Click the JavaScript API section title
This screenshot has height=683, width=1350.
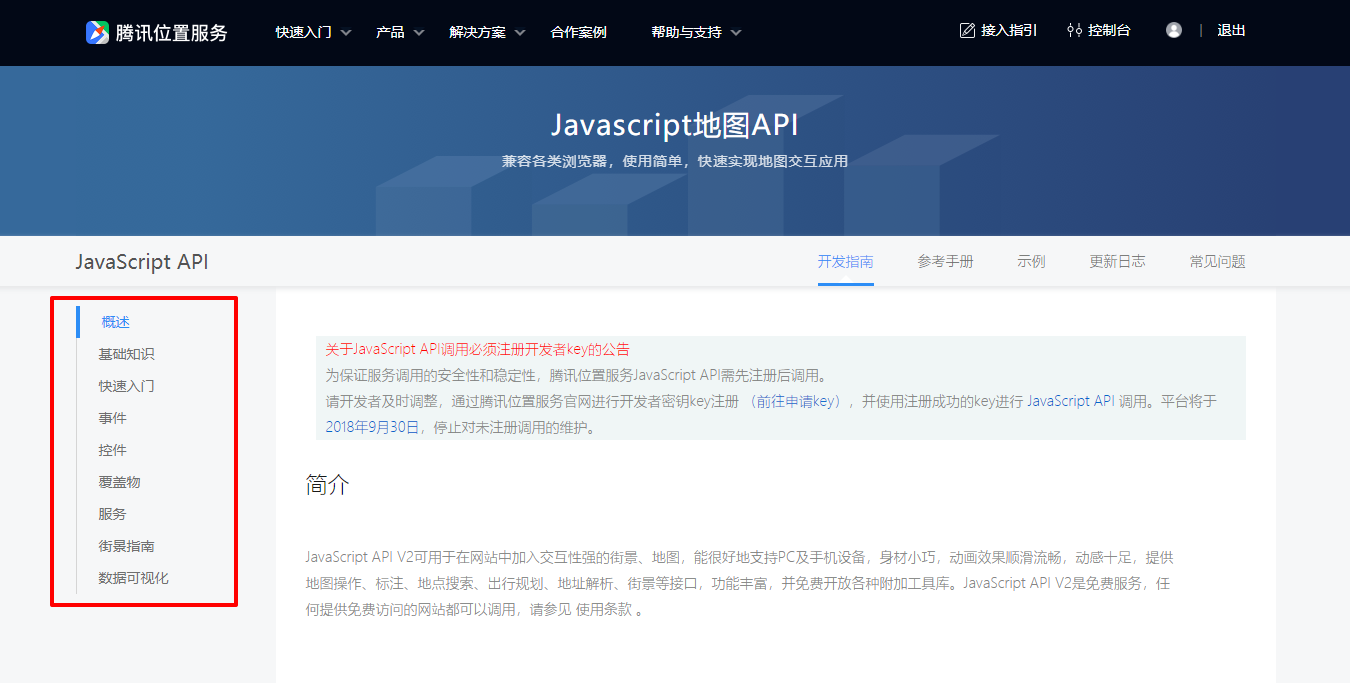click(142, 262)
